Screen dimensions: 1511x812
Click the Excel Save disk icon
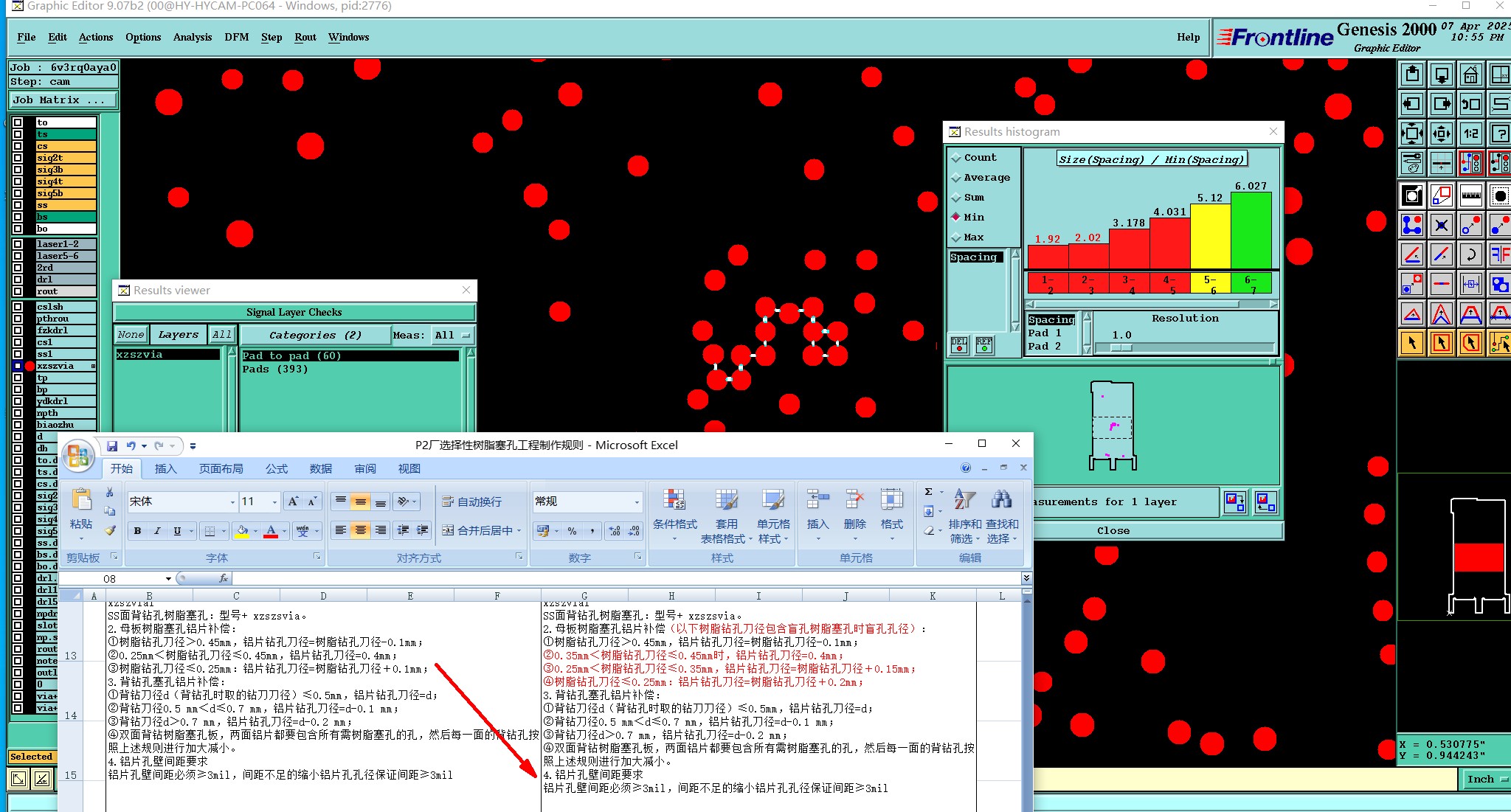pyautogui.click(x=112, y=445)
